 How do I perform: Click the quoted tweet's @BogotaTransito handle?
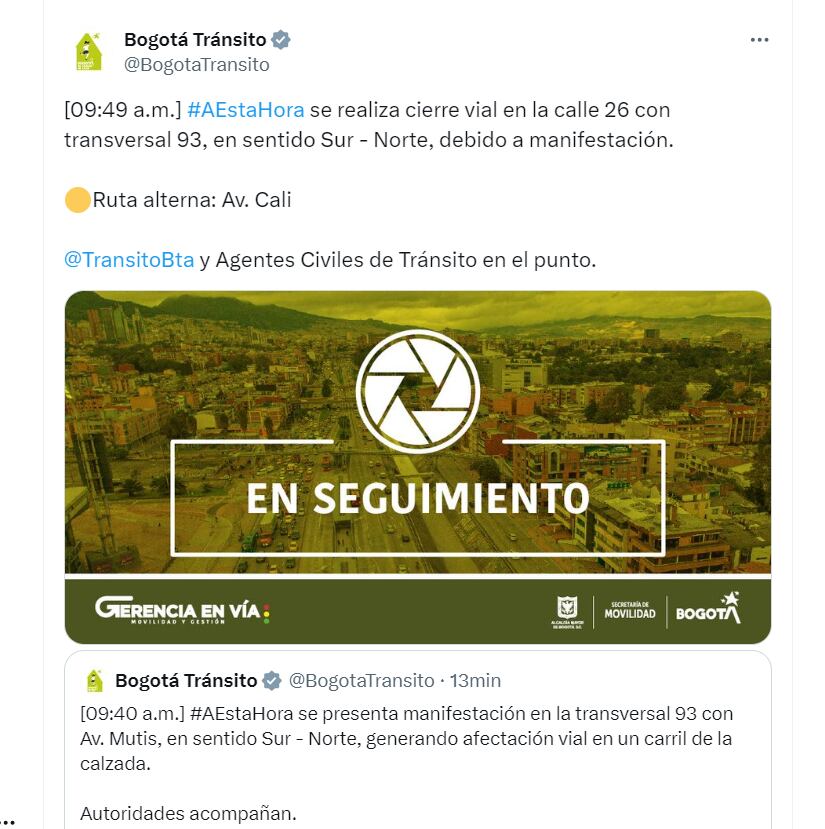pyautogui.click(x=361, y=681)
